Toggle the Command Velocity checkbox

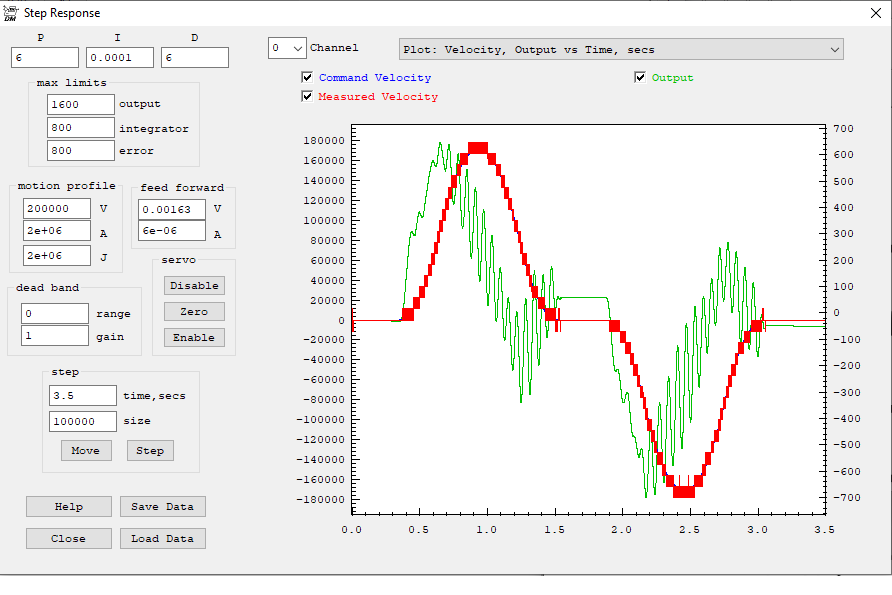308,78
